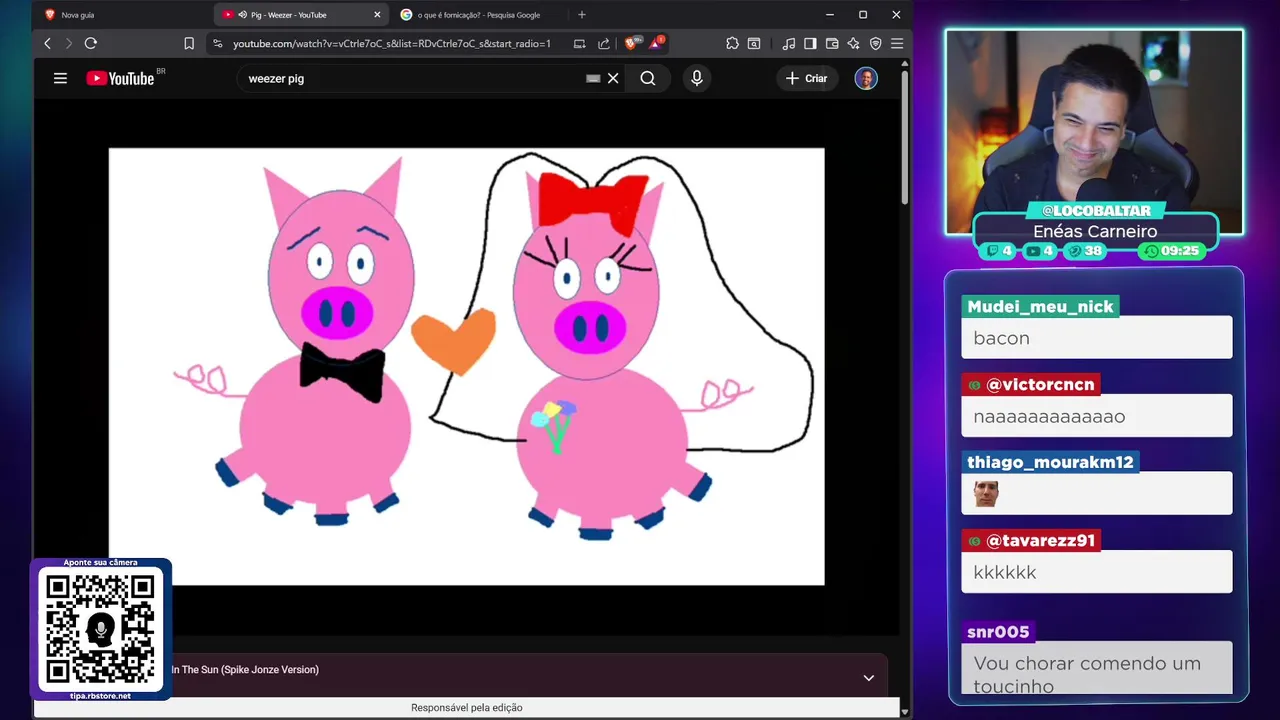
Task: Bookmark this page with the bookmark icon
Action: (x=188, y=43)
